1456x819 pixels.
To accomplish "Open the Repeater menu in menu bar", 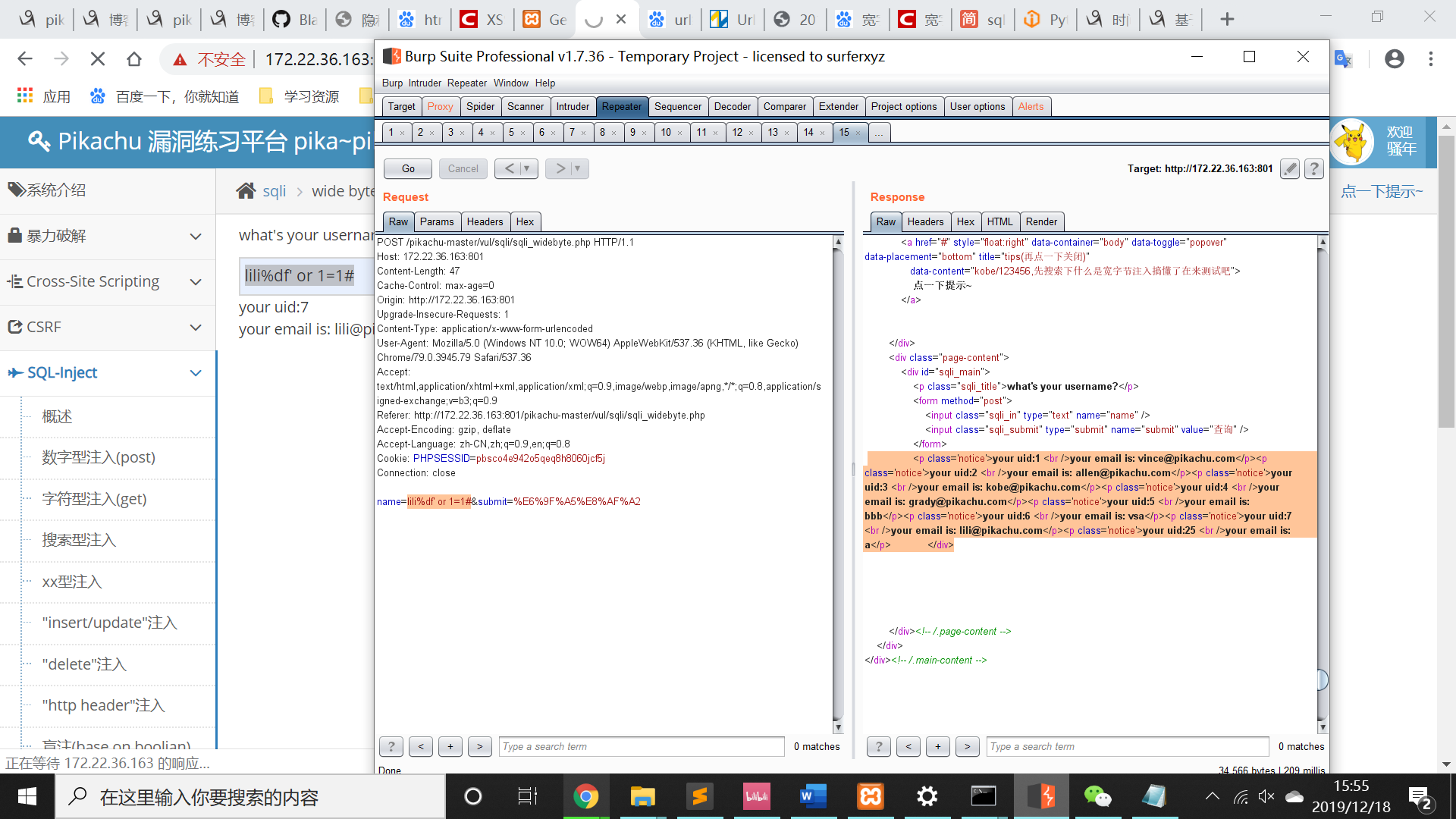I will pos(466,83).
